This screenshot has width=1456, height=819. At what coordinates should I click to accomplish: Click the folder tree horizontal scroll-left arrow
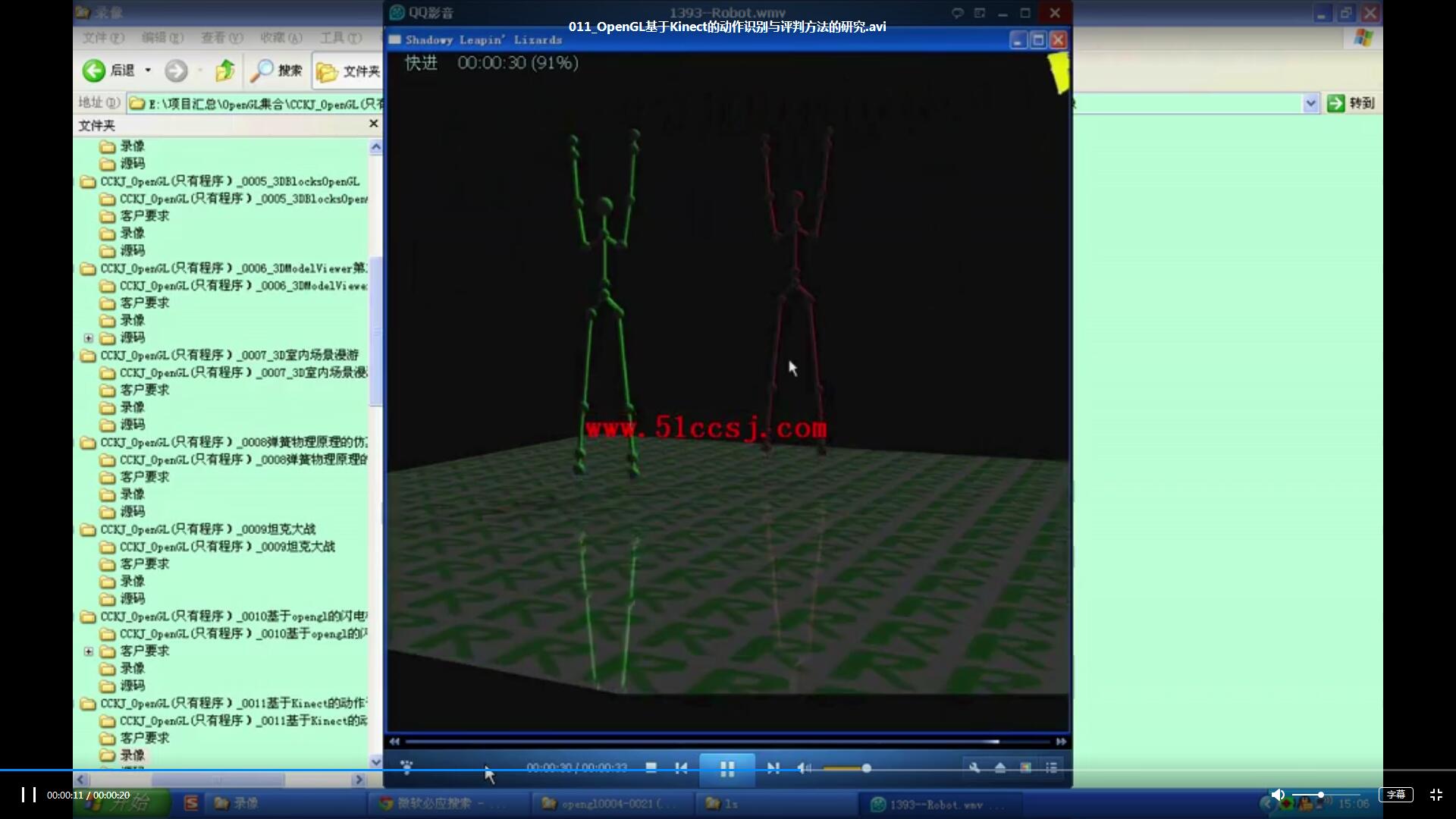(81, 780)
